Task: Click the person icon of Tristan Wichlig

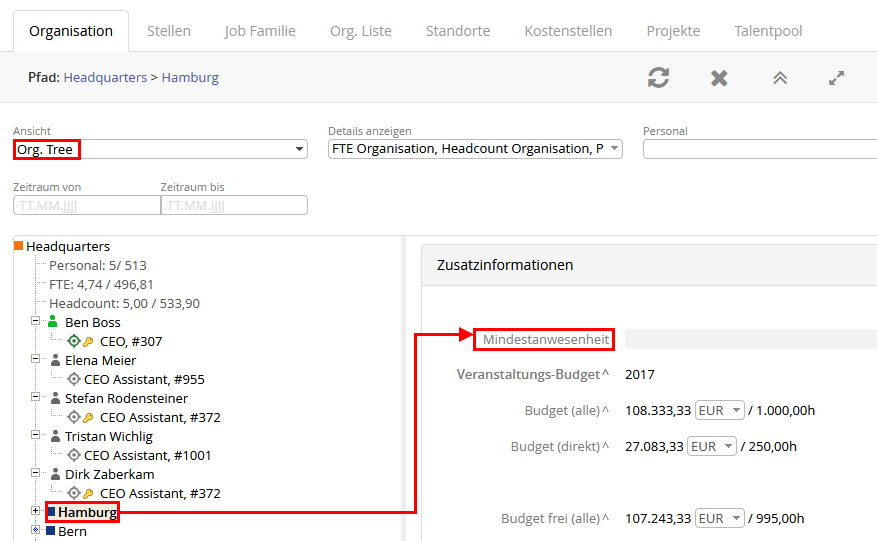Action: (x=55, y=436)
